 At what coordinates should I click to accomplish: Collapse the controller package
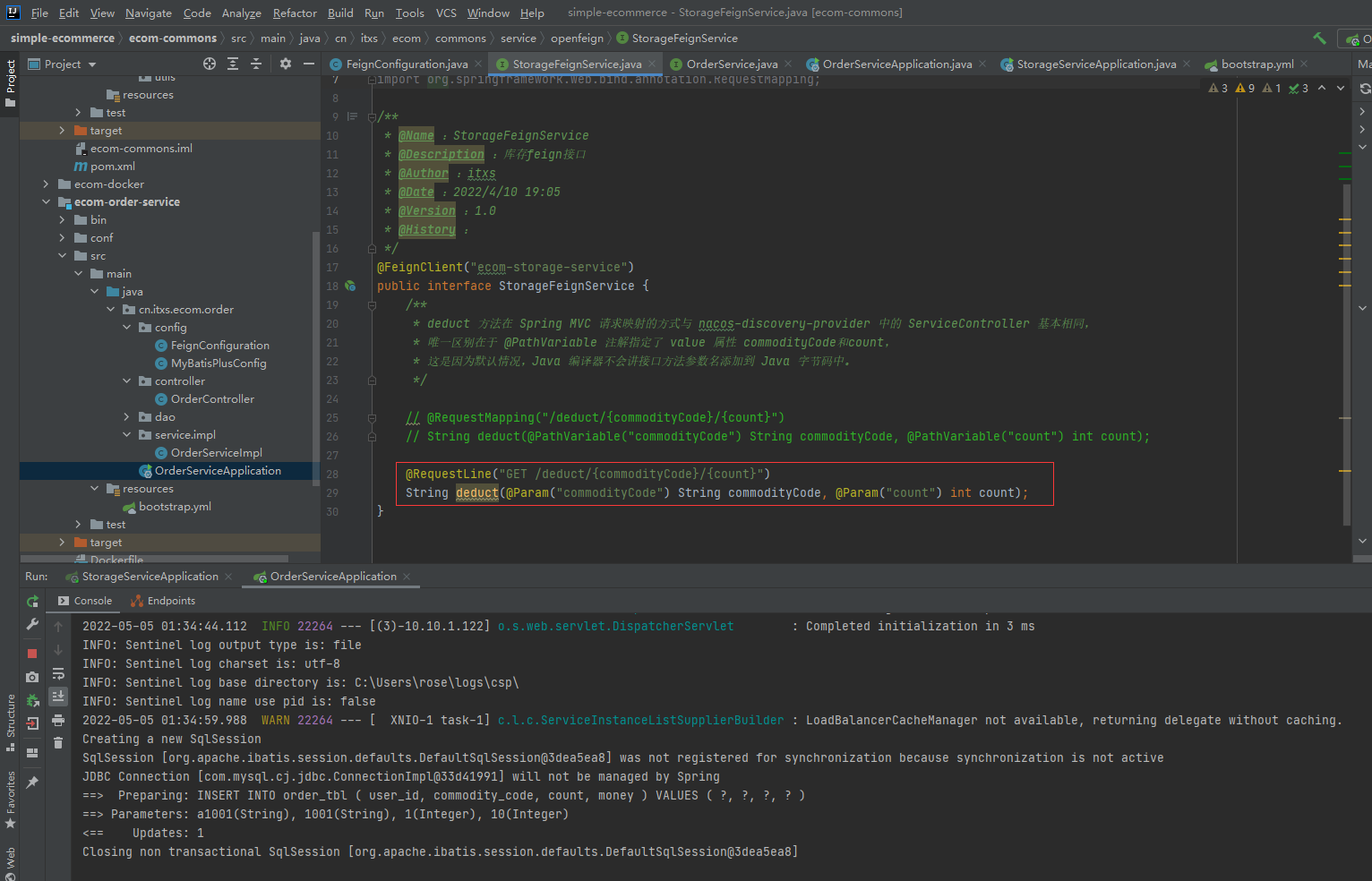point(126,381)
